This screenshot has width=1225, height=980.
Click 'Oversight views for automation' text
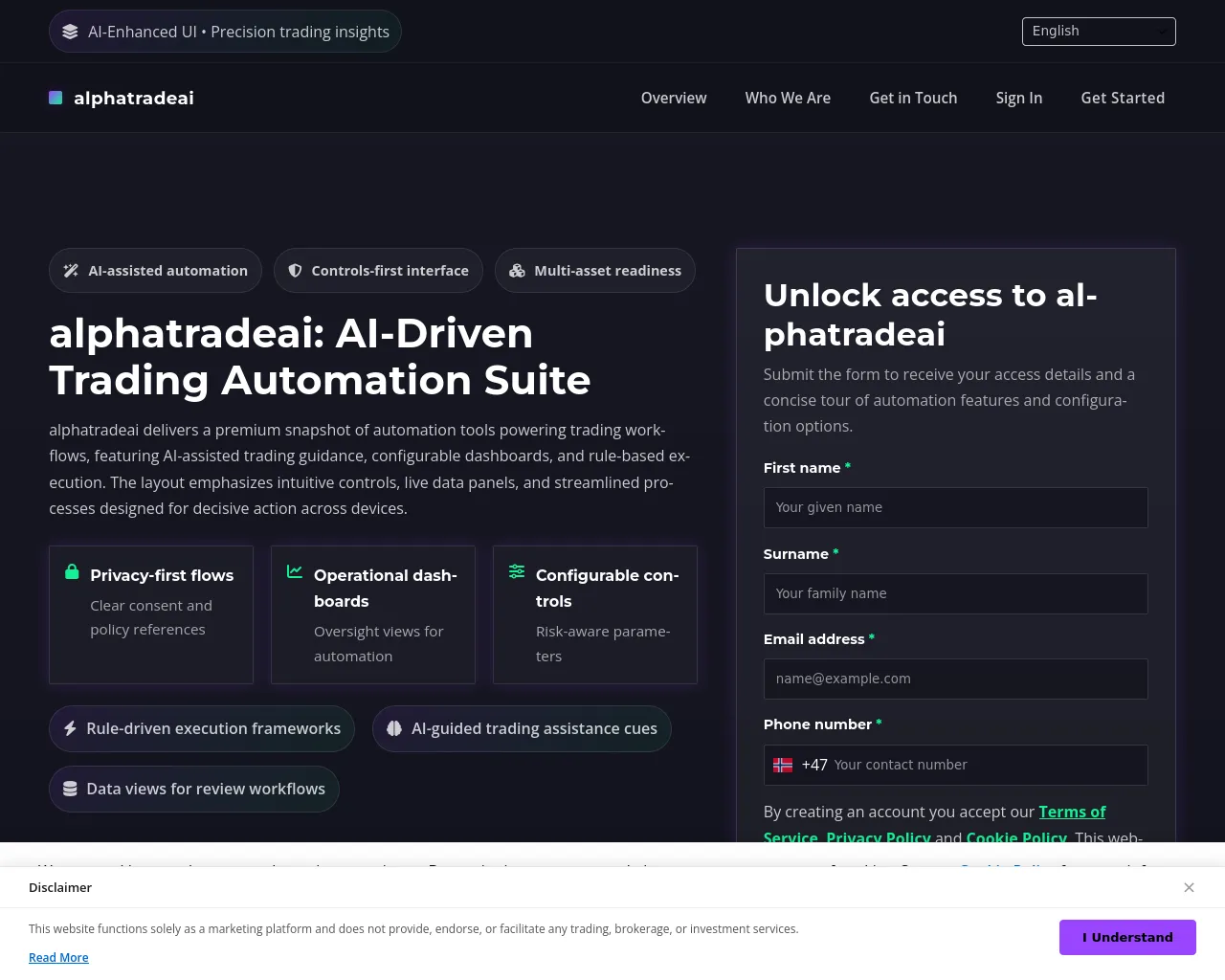tap(379, 644)
